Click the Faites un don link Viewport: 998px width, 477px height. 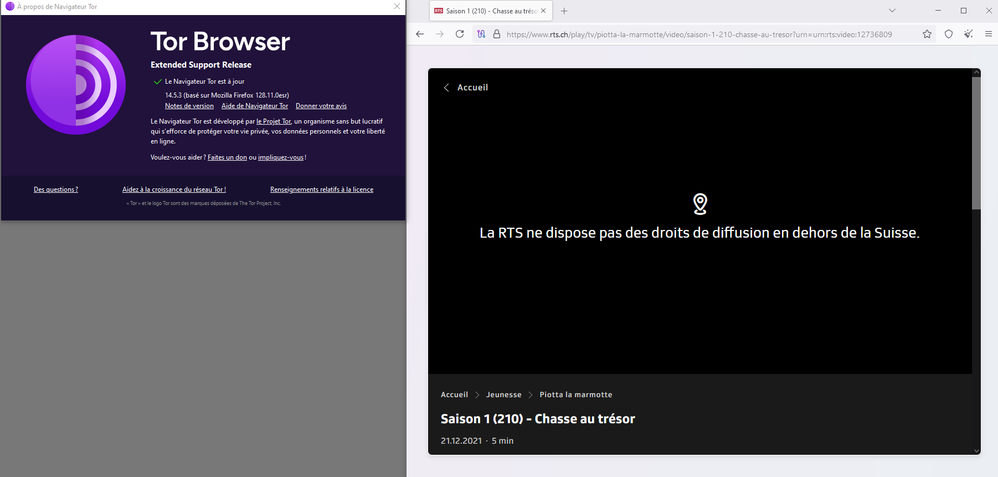pos(228,157)
